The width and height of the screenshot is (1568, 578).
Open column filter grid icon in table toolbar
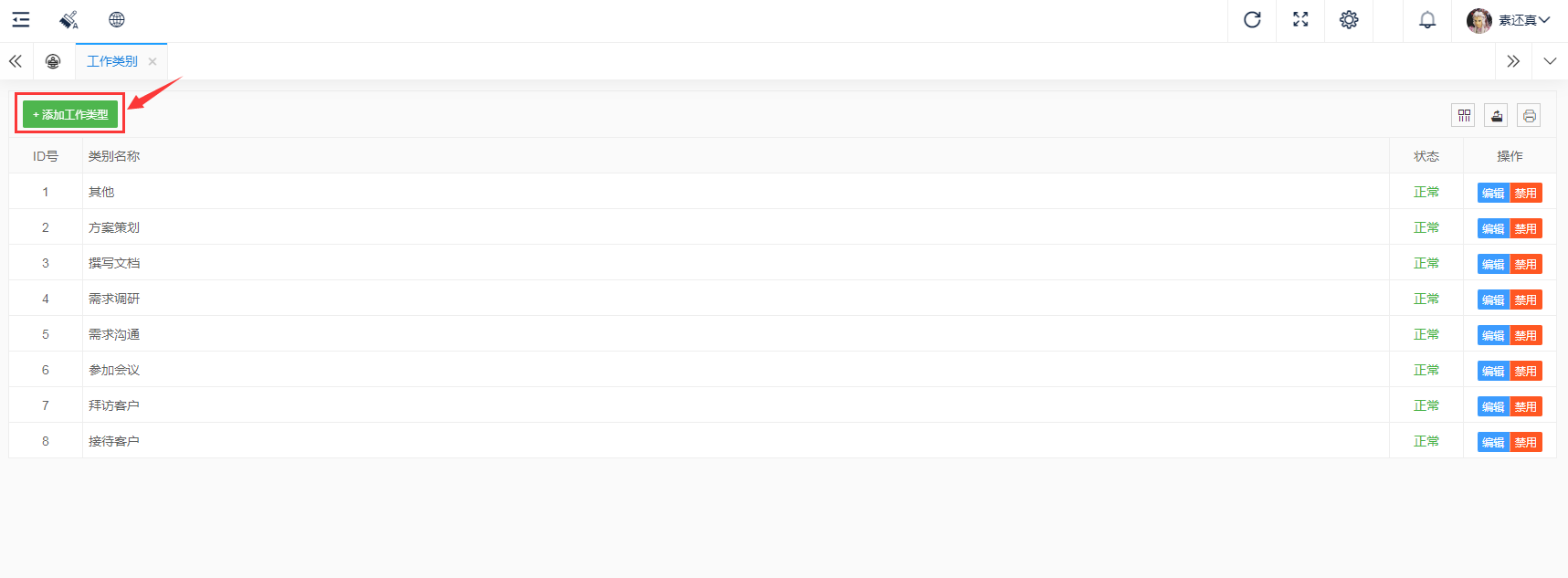tap(1464, 115)
